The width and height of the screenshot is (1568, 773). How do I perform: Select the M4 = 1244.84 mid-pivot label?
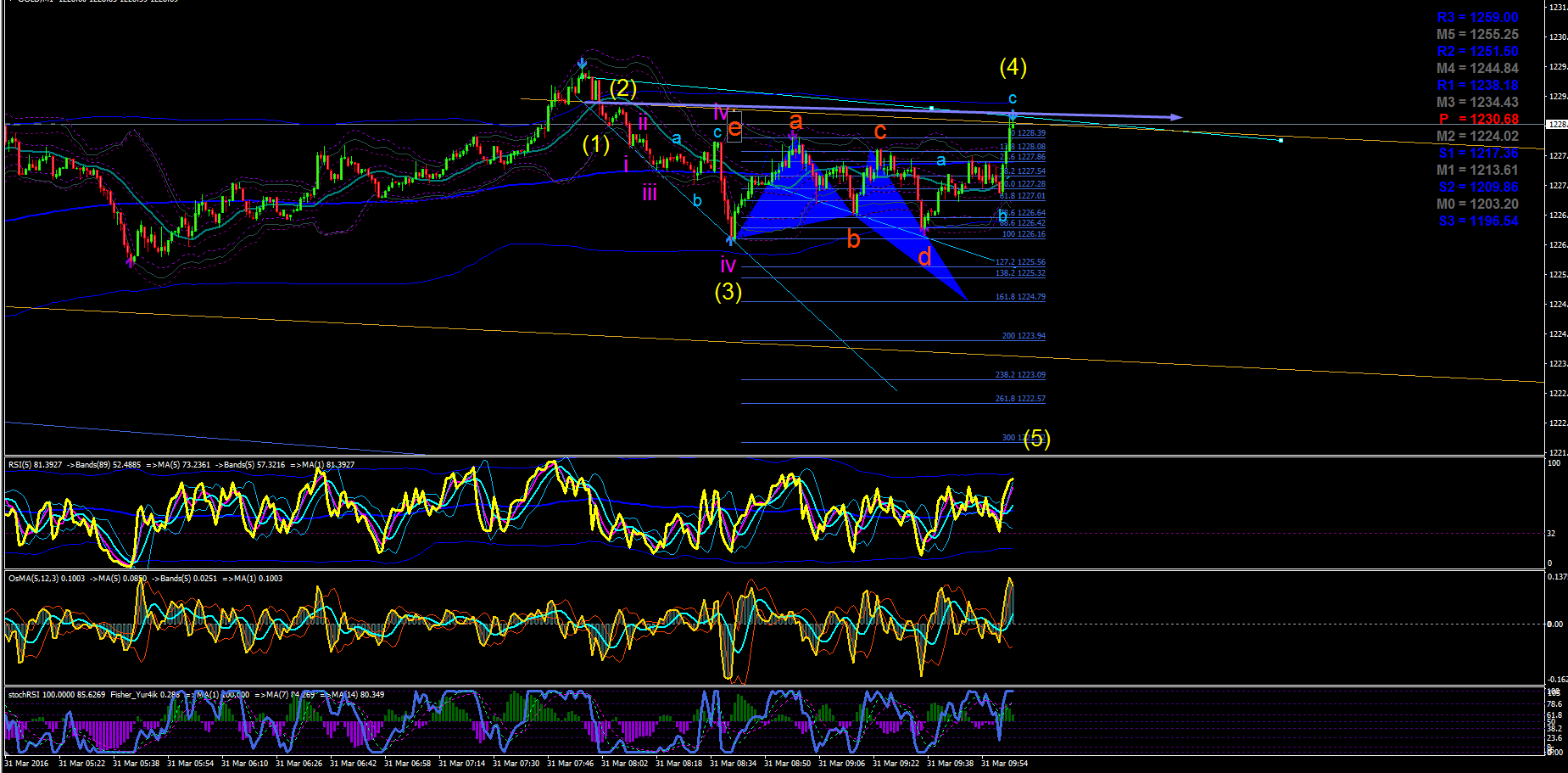pos(1477,68)
